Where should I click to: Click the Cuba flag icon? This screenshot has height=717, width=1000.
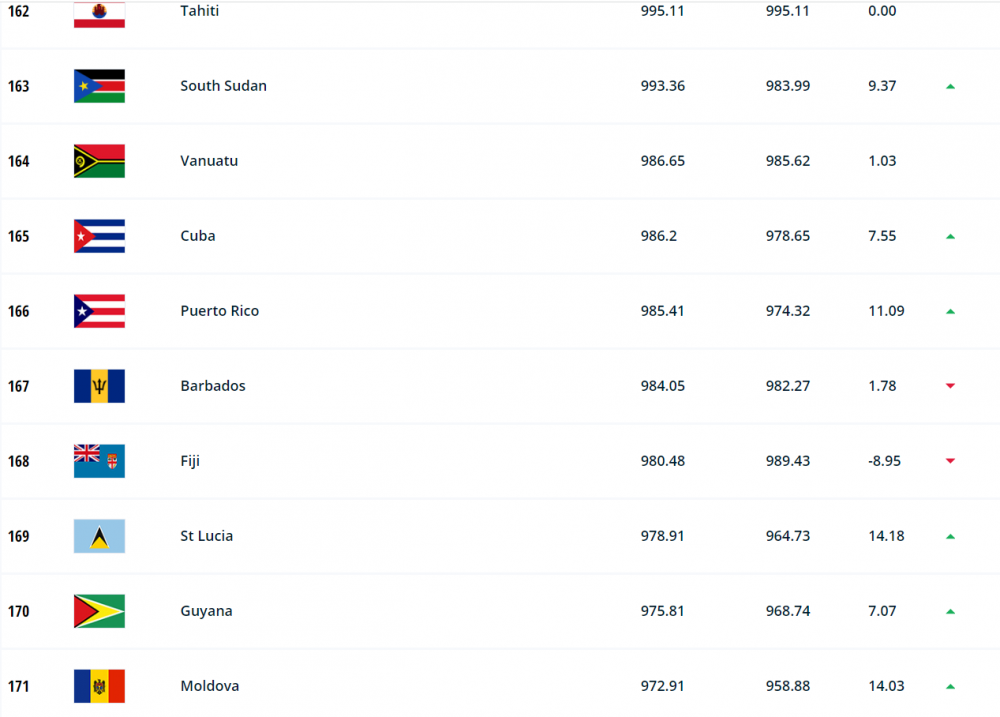coord(99,236)
